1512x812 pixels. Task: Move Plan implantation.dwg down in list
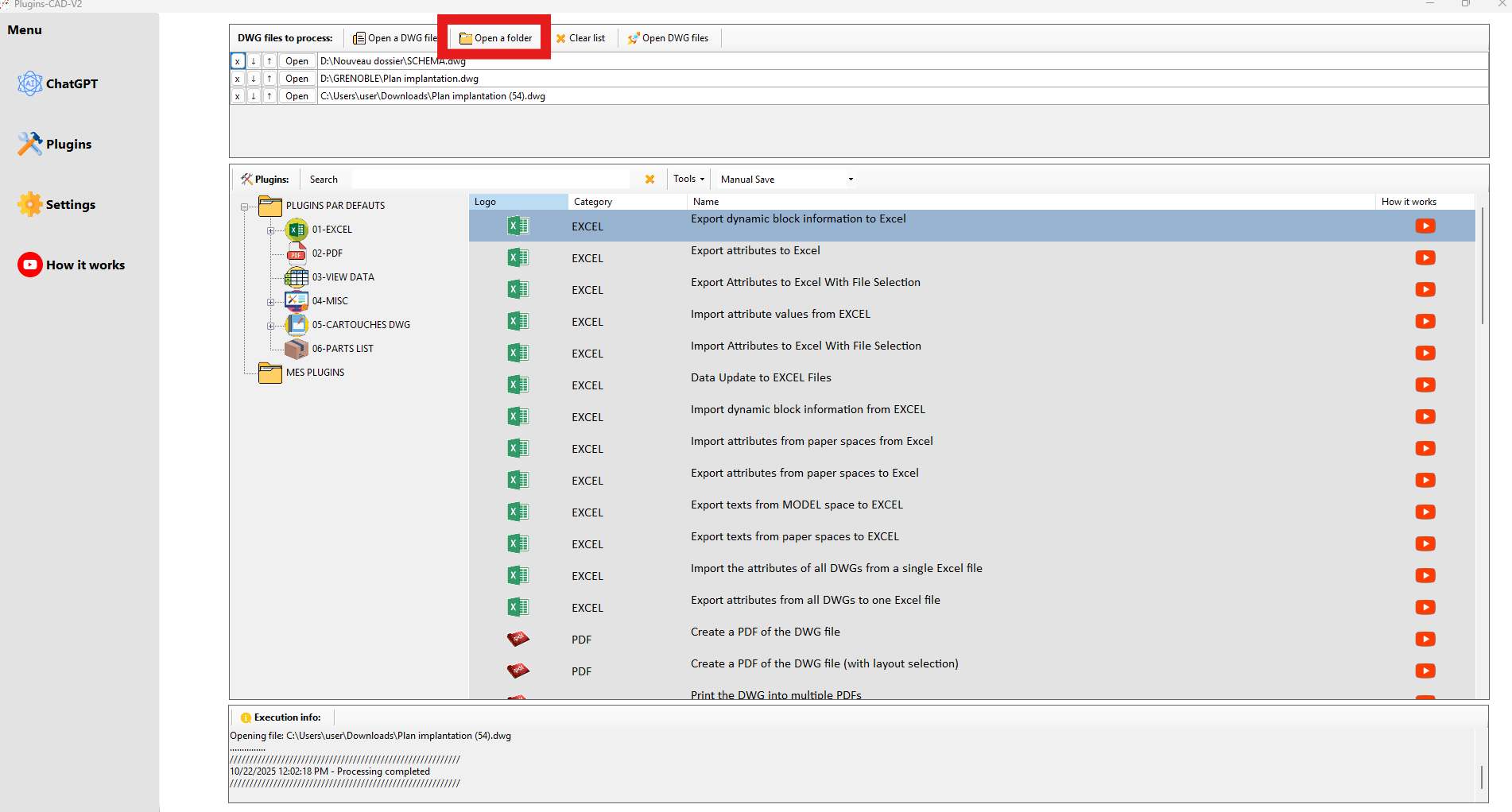[x=254, y=79]
